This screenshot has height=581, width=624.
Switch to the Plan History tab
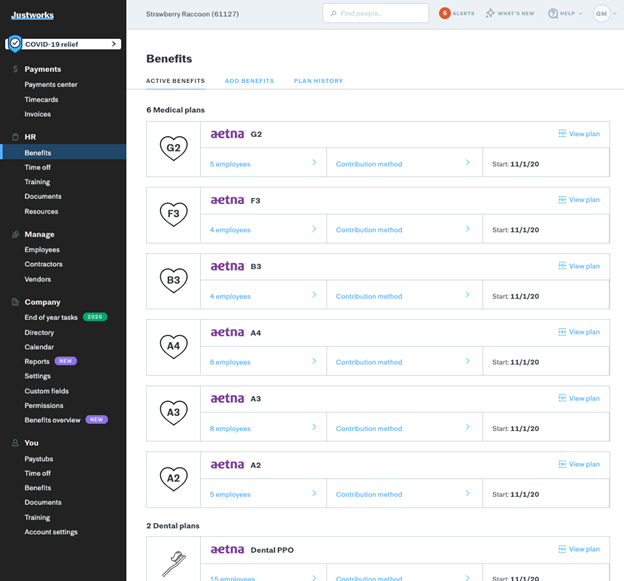318,81
